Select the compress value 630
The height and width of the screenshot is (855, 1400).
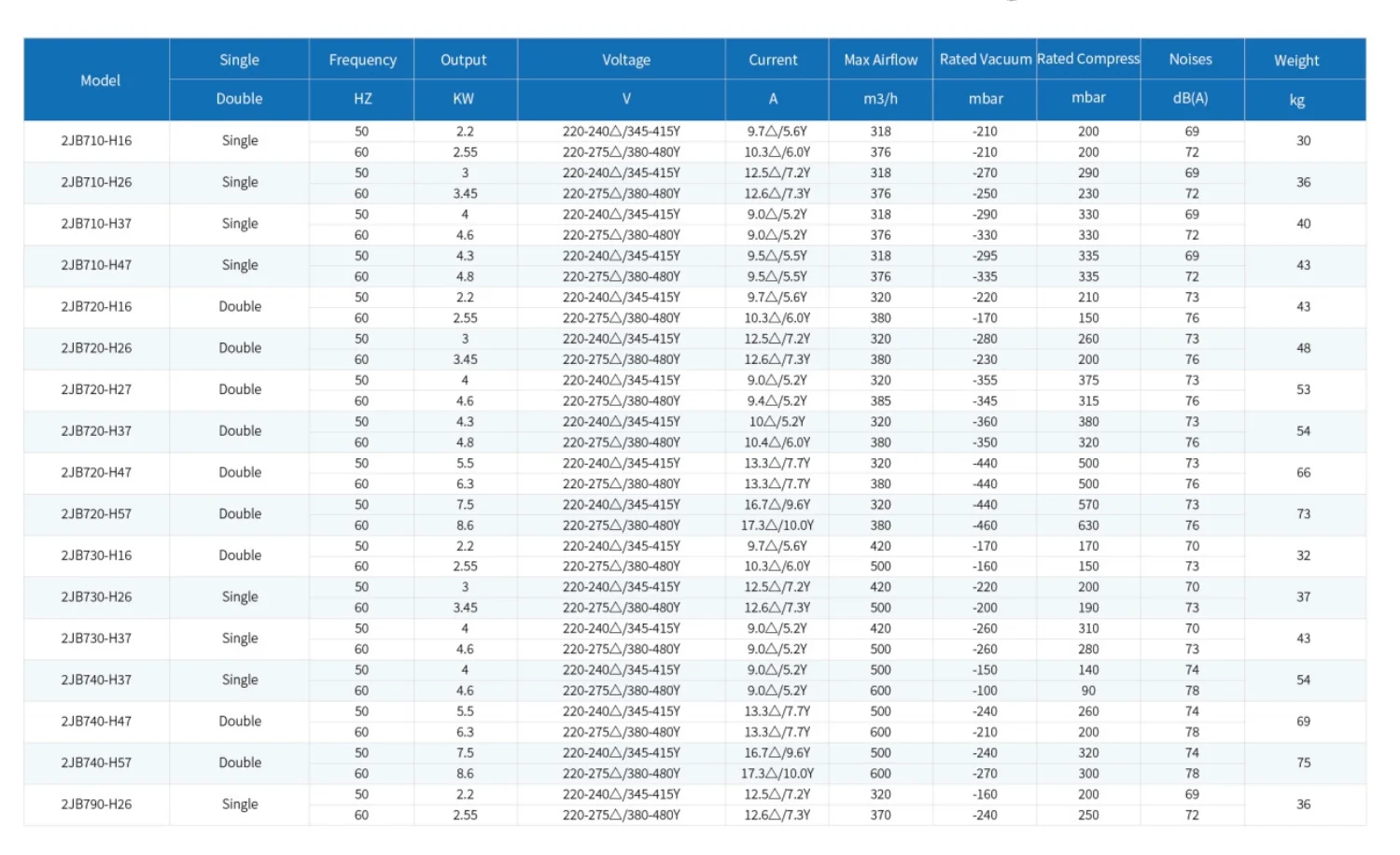tap(1088, 526)
